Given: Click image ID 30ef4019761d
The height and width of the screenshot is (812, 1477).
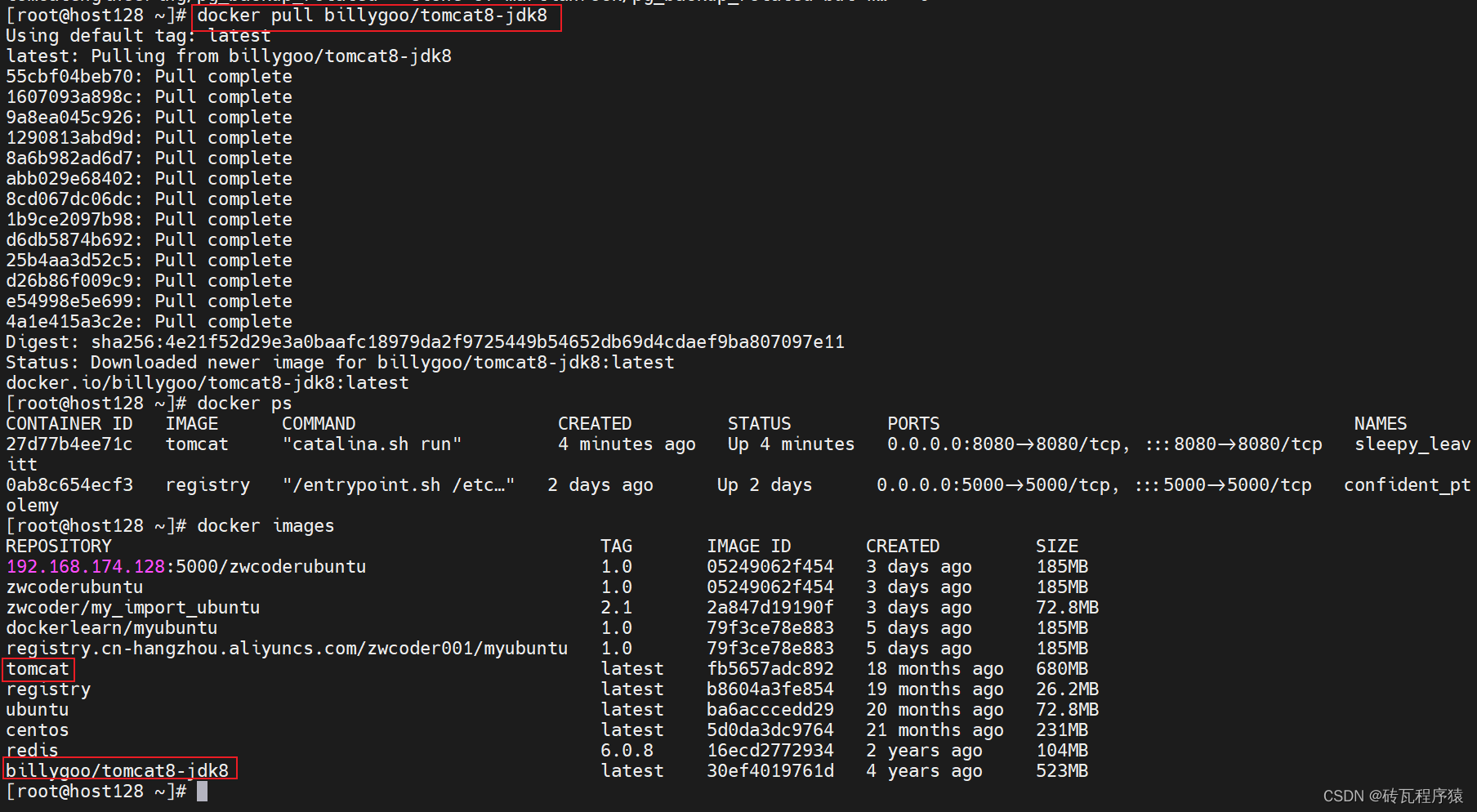Looking at the screenshot, I should click(x=770, y=771).
